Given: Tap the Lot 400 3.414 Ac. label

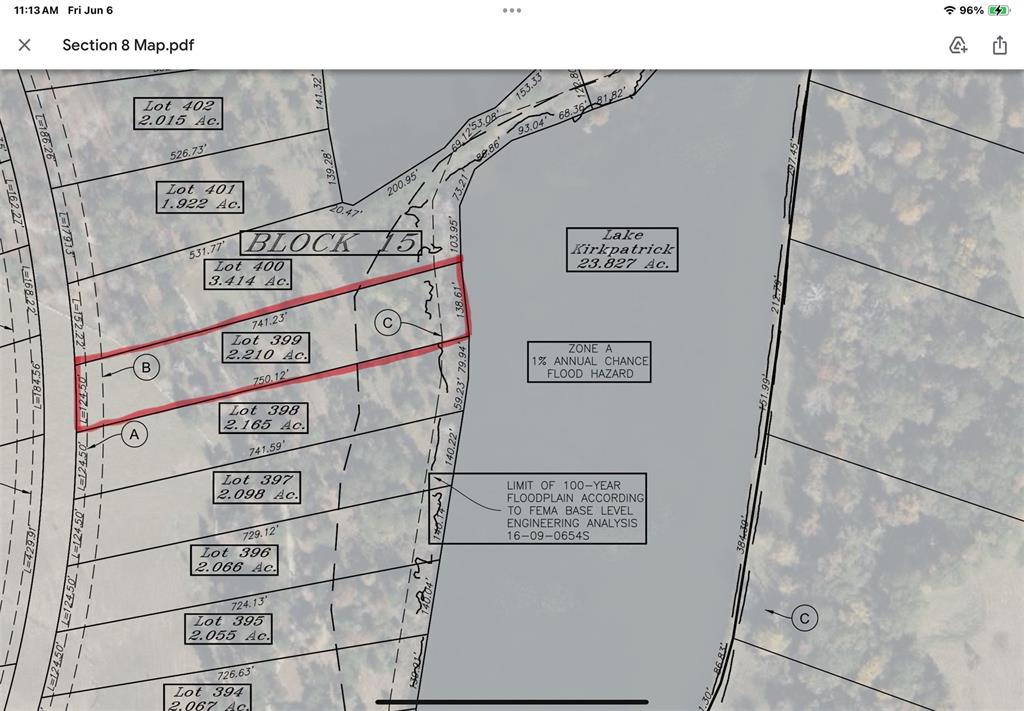Looking at the screenshot, I should [249, 274].
